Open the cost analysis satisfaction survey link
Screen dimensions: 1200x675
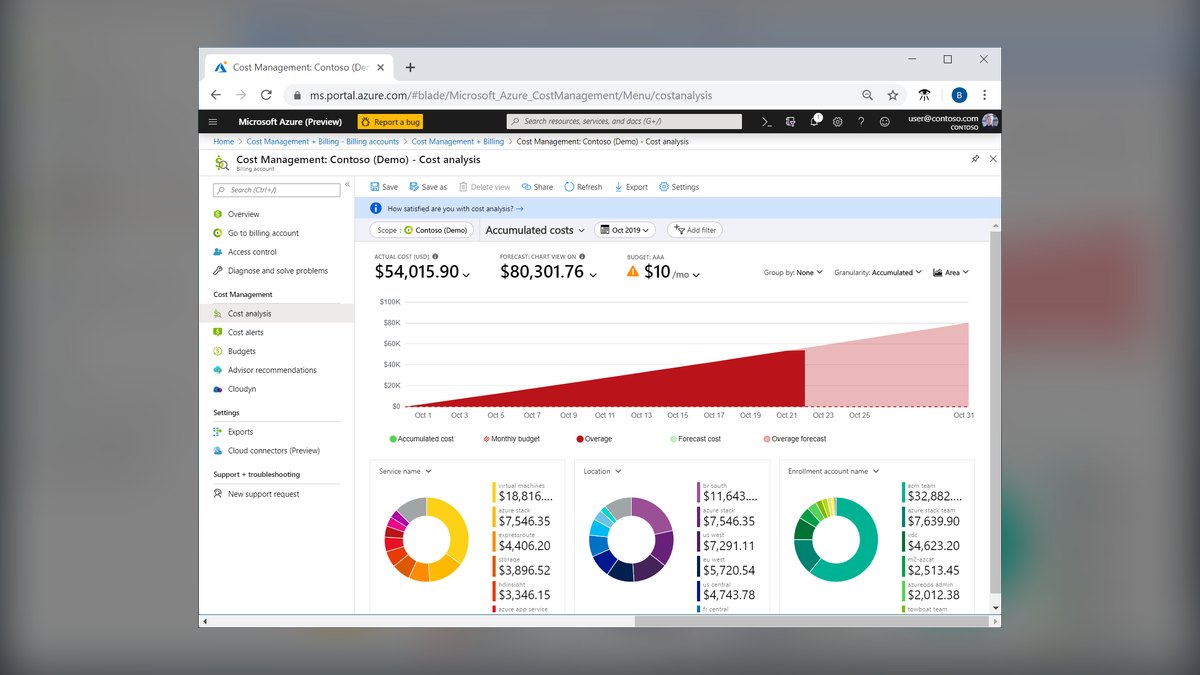(x=455, y=209)
